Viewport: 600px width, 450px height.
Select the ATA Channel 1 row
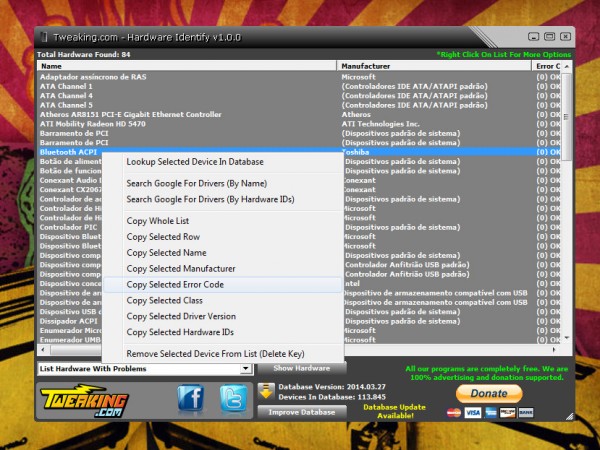298,86
